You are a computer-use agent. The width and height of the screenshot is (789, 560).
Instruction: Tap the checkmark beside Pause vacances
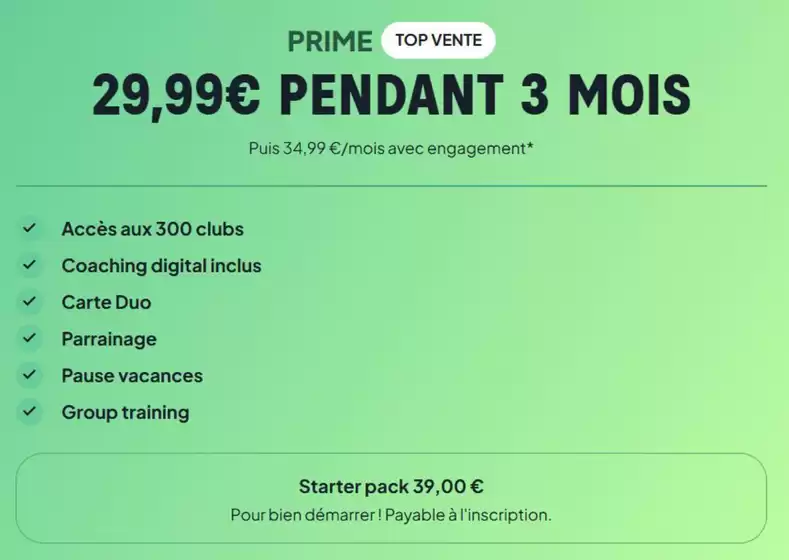(29, 376)
